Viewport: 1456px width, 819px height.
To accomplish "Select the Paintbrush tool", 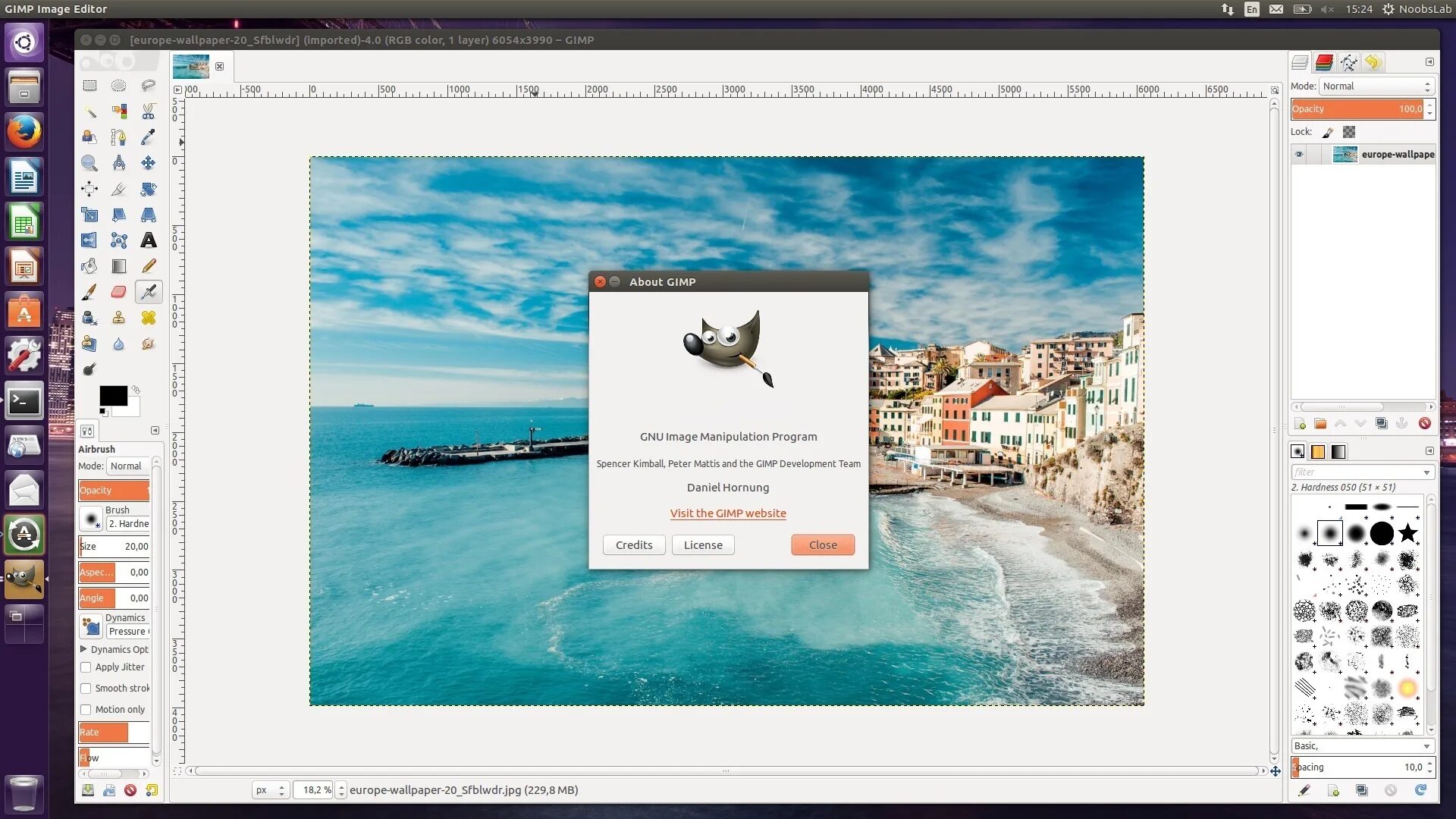I will click(x=89, y=292).
